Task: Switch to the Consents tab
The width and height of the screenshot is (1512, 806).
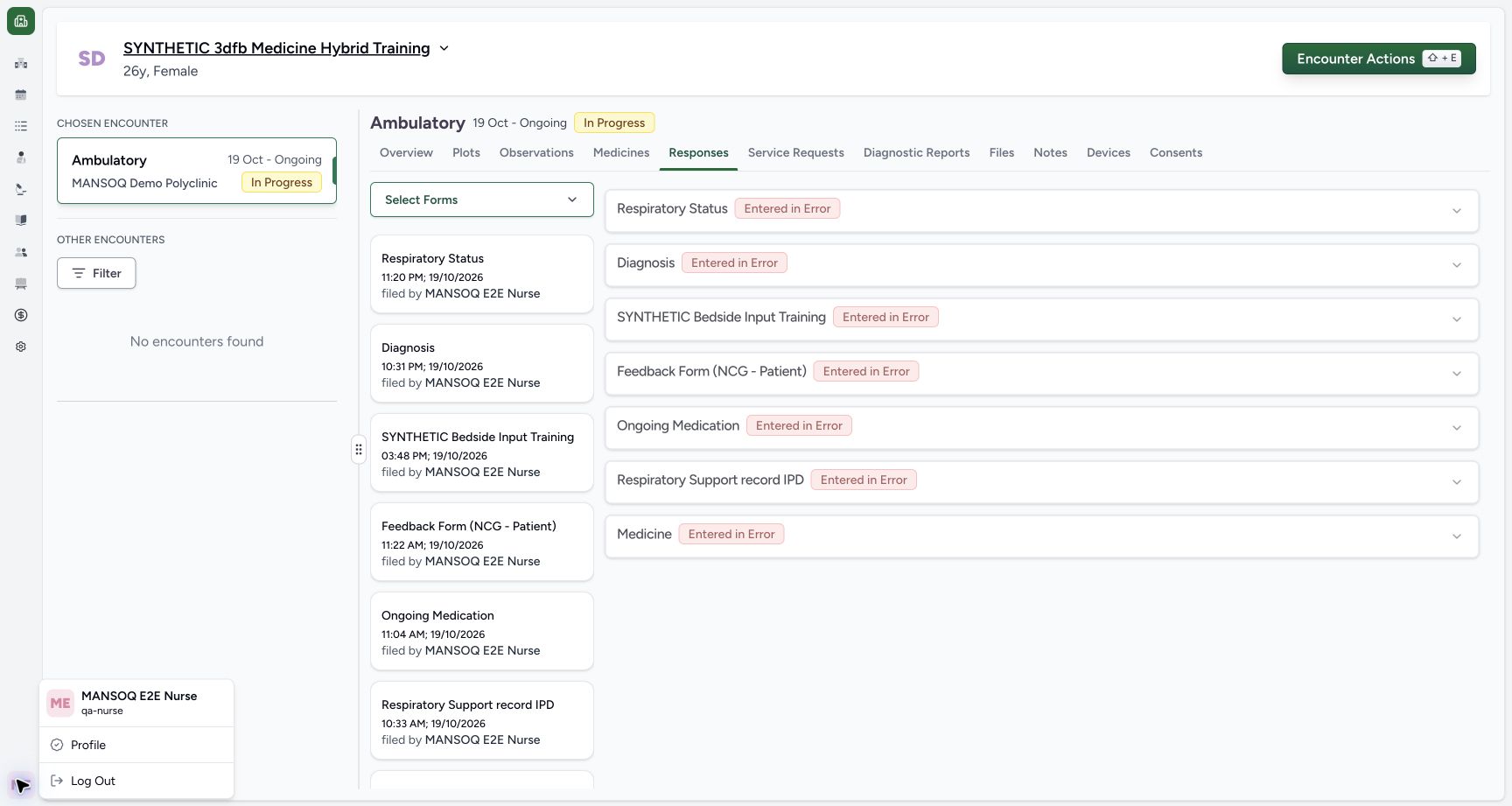Action: pos(1176,152)
